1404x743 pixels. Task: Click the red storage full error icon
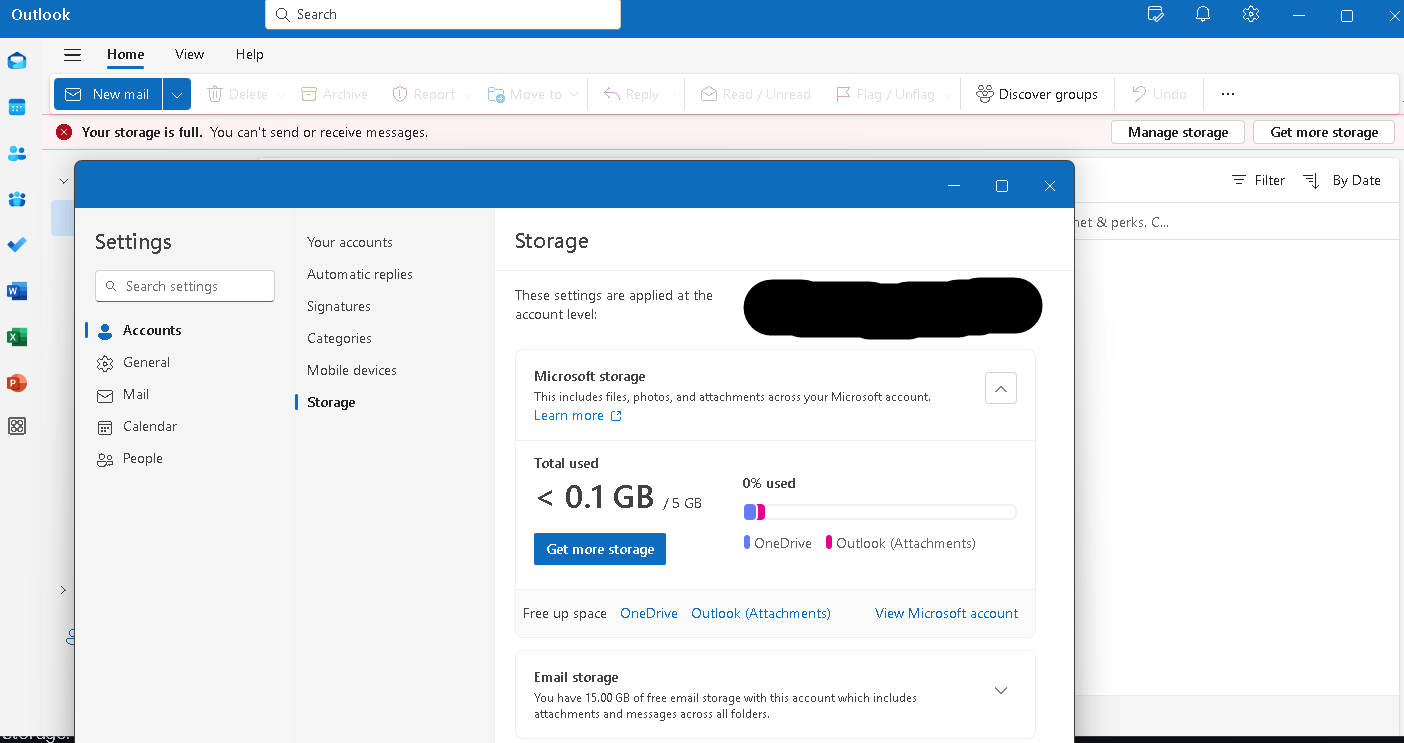click(64, 132)
